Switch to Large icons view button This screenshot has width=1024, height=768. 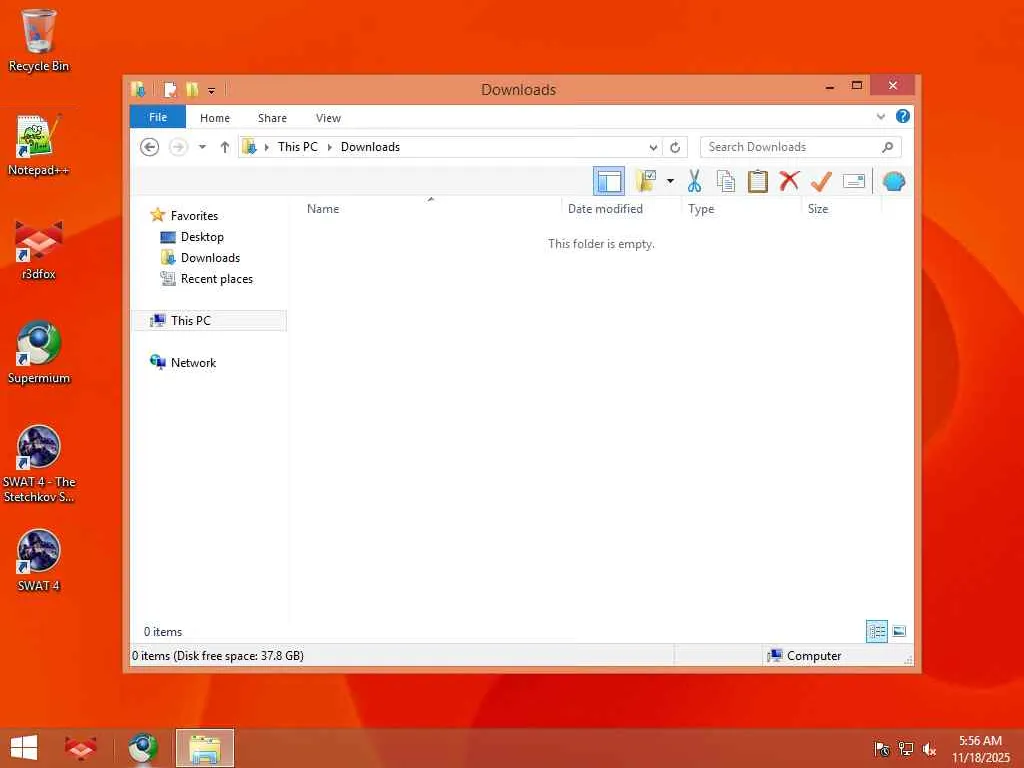point(899,632)
